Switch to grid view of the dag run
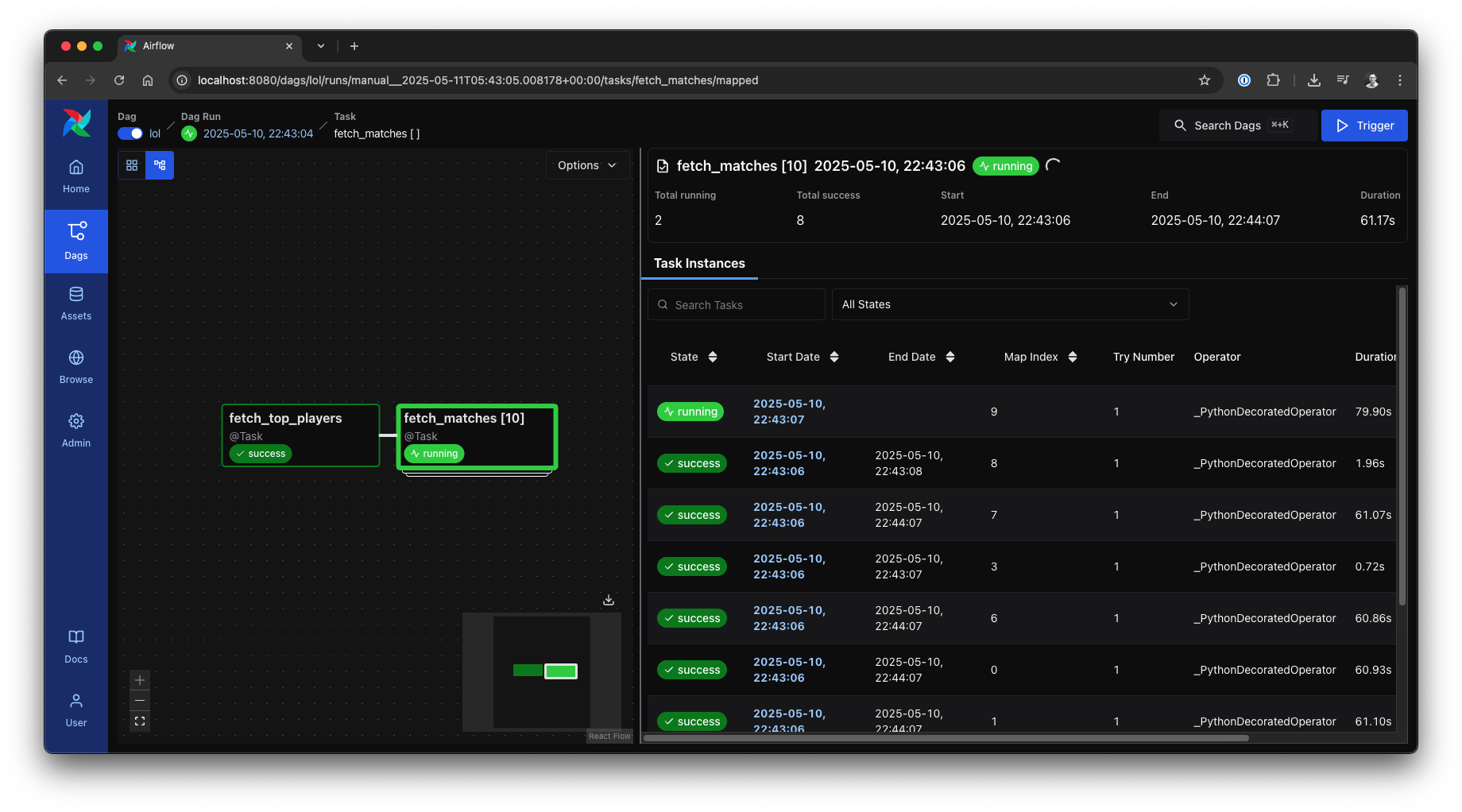The height and width of the screenshot is (812, 1462). [x=132, y=164]
